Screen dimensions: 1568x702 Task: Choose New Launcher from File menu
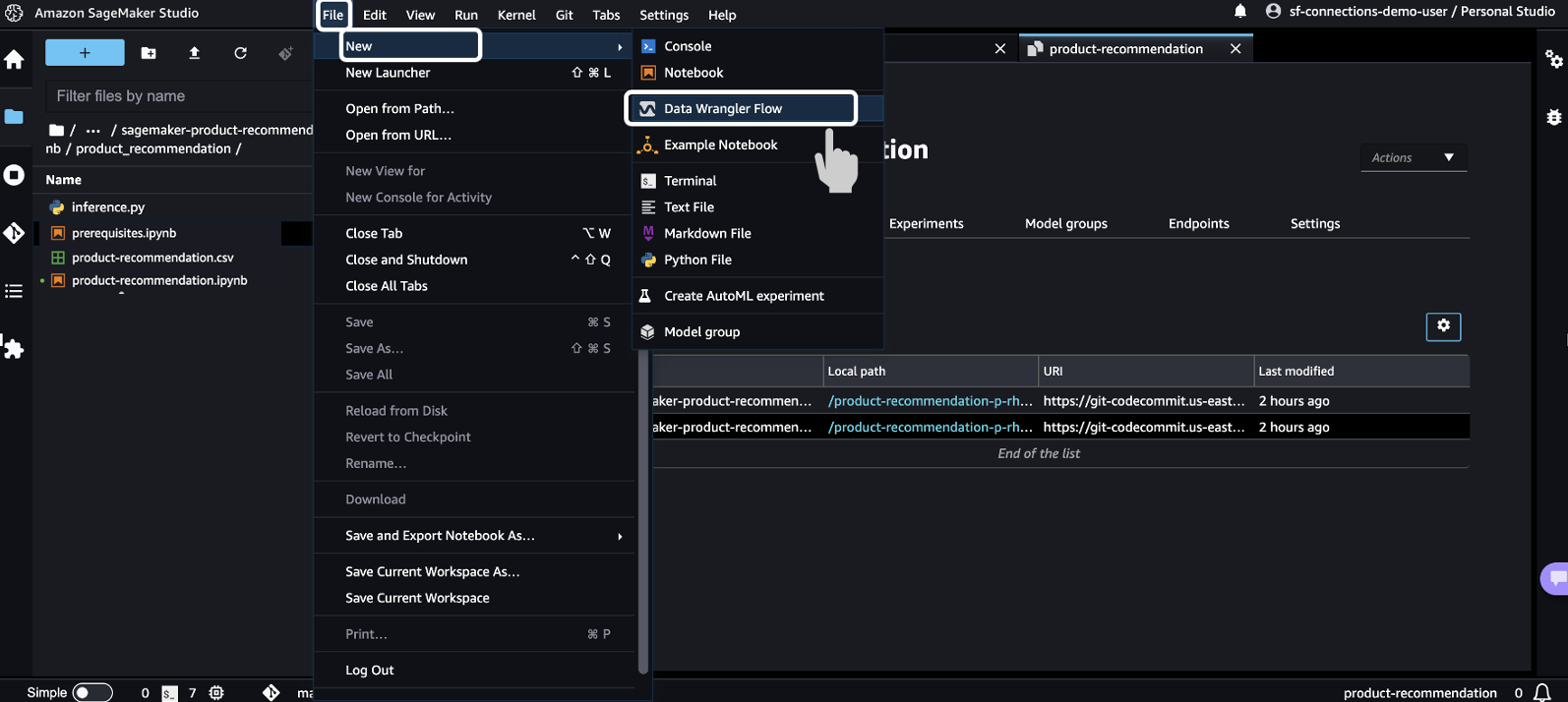click(475, 73)
